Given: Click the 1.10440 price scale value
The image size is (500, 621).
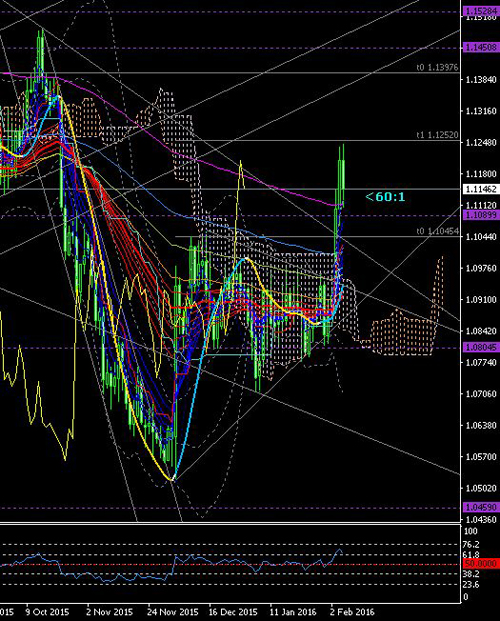Looking at the screenshot, I should click(481, 236).
